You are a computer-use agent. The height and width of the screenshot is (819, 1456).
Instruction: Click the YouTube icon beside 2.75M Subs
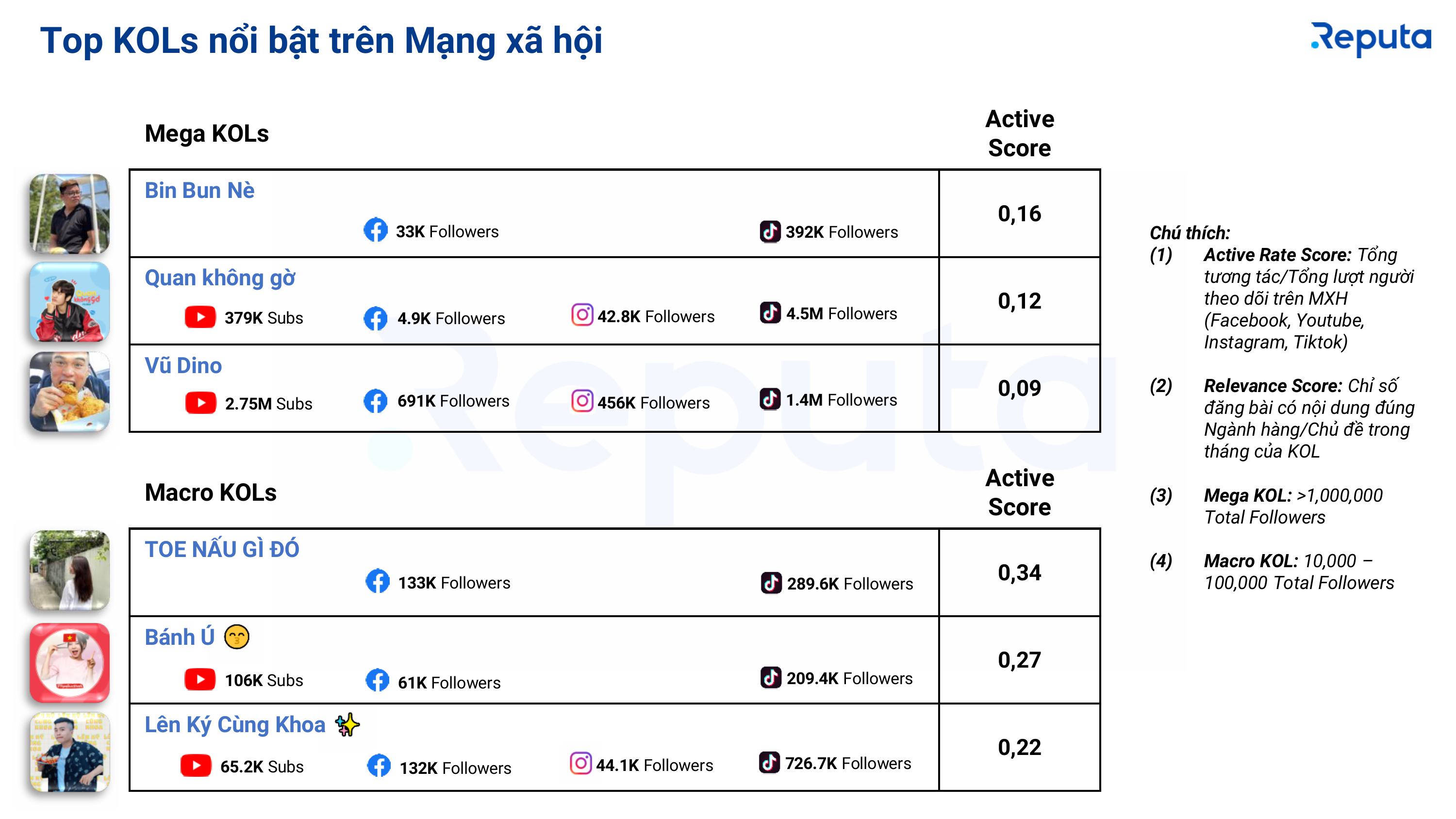(x=200, y=403)
